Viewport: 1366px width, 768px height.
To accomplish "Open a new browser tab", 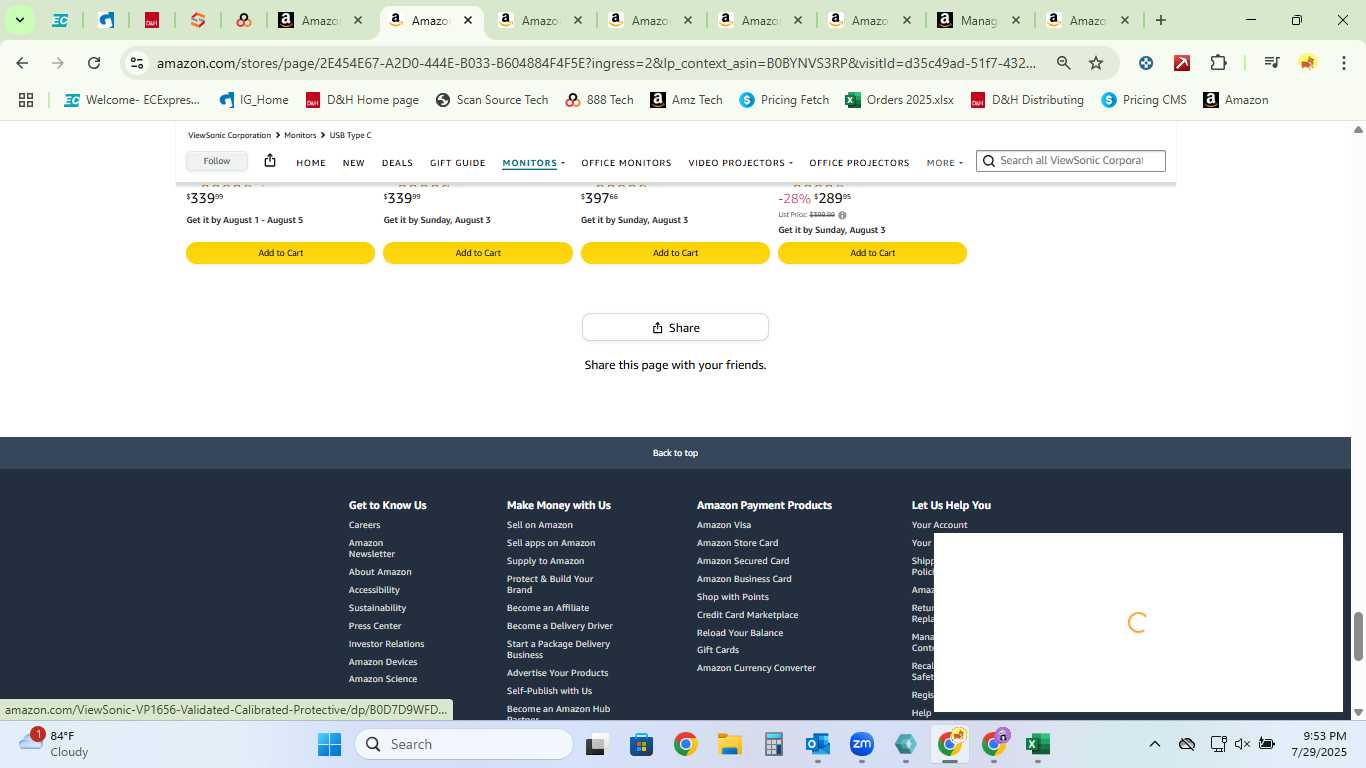I will [x=1160, y=20].
